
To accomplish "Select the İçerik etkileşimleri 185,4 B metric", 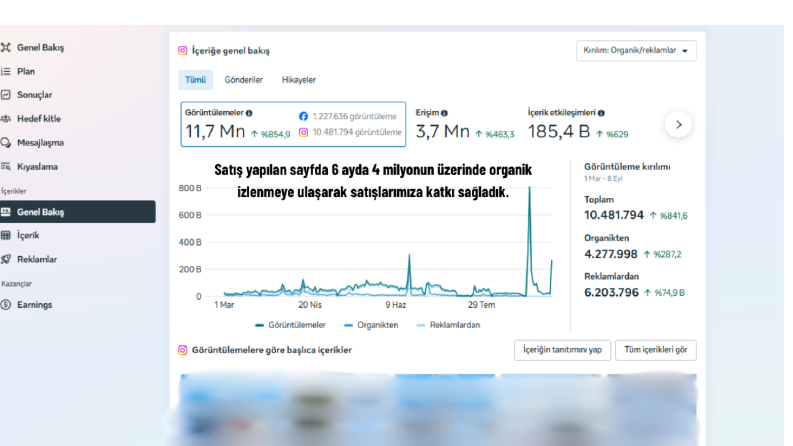I will coord(578,124).
